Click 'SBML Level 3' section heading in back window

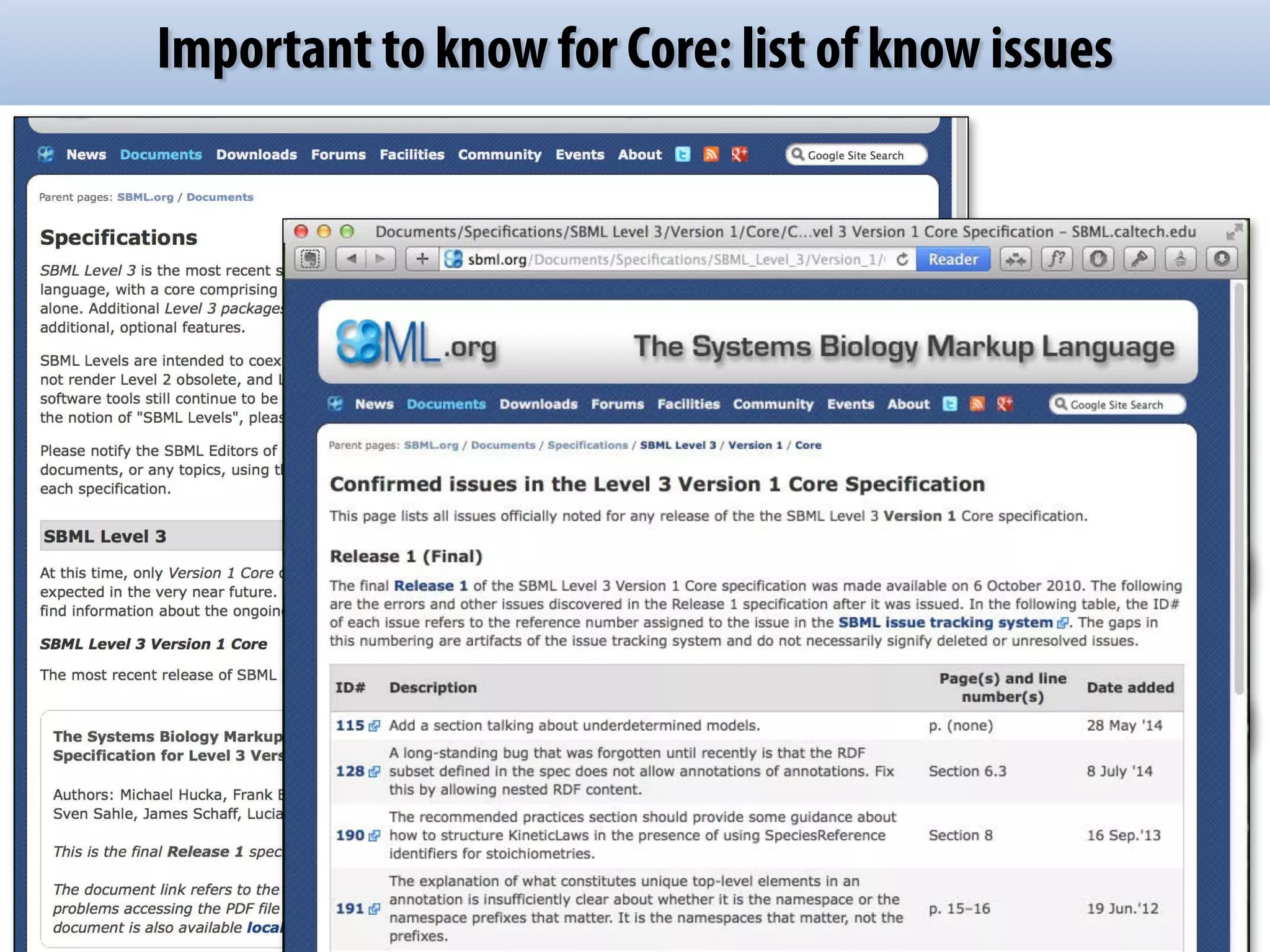[x=105, y=536]
